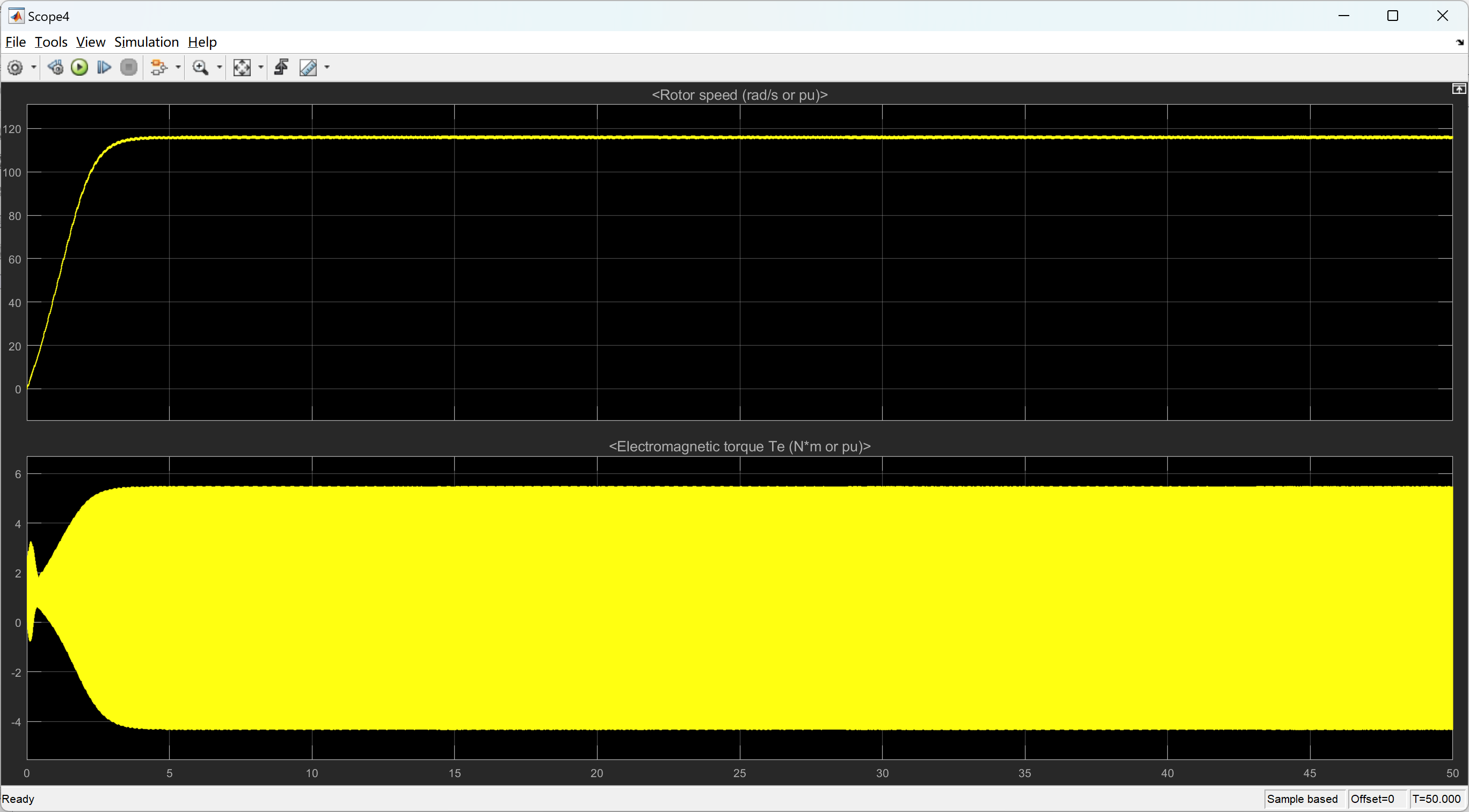Click the Step Back button
1469x812 pixels.
[55, 68]
